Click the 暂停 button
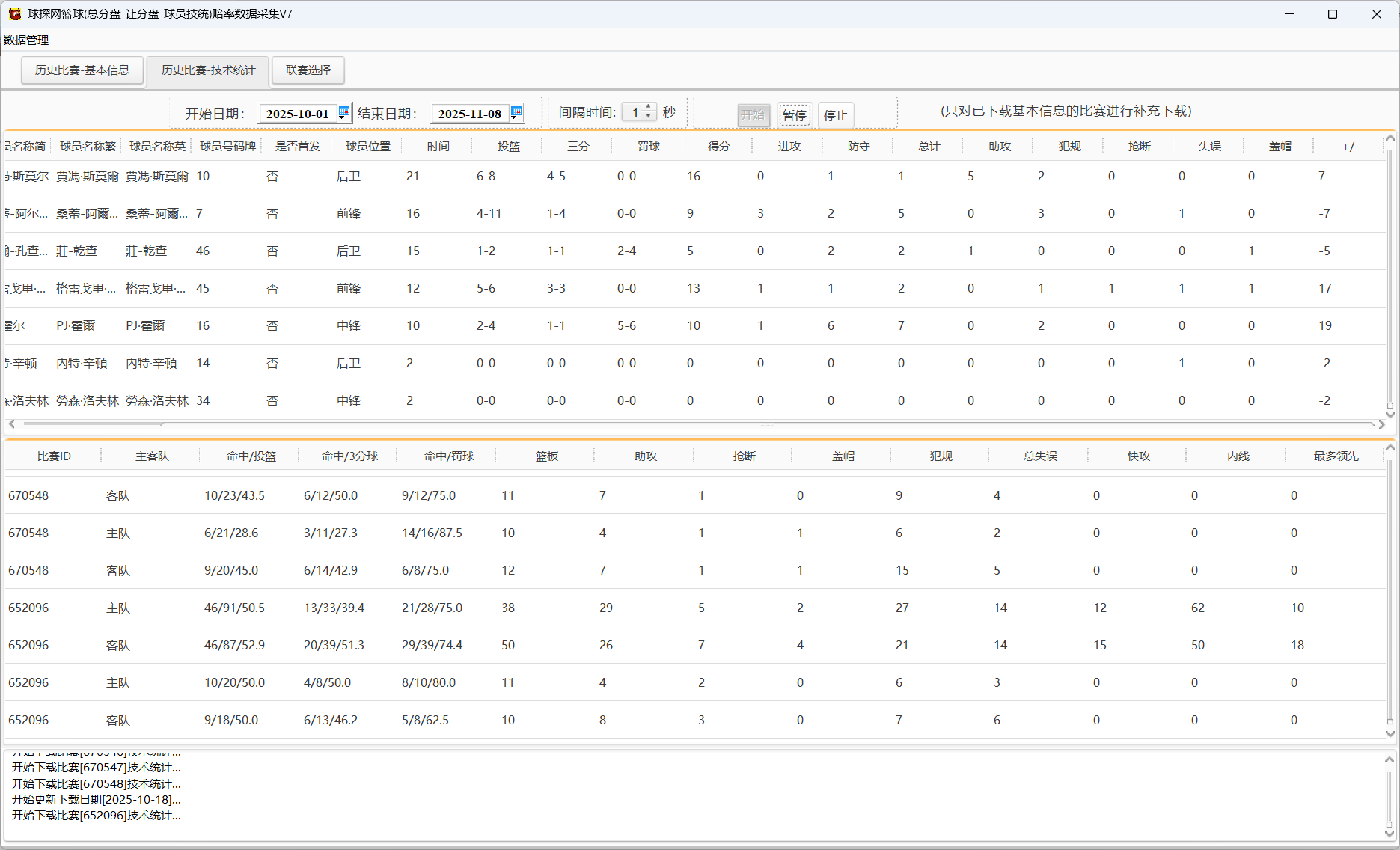This screenshot has height=850, width=1400. 795,115
